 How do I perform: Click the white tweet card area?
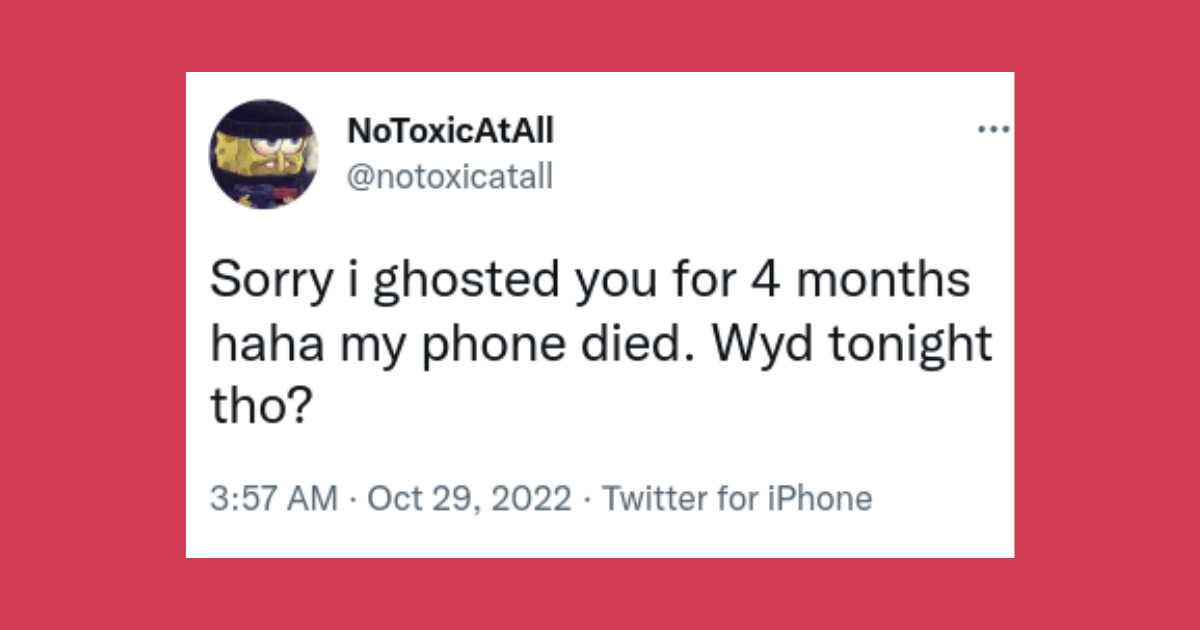pyautogui.click(x=600, y=440)
